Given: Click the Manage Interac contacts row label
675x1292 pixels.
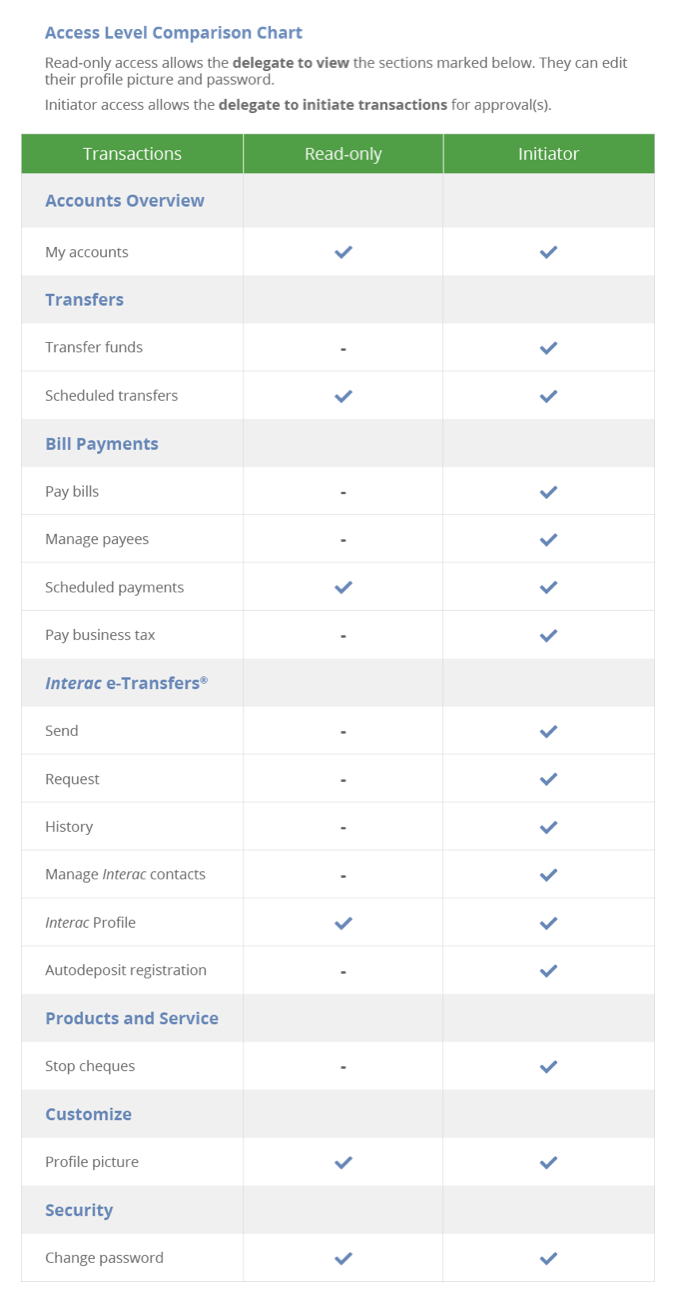Looking at the screenshot, I should tap(125, 874).
